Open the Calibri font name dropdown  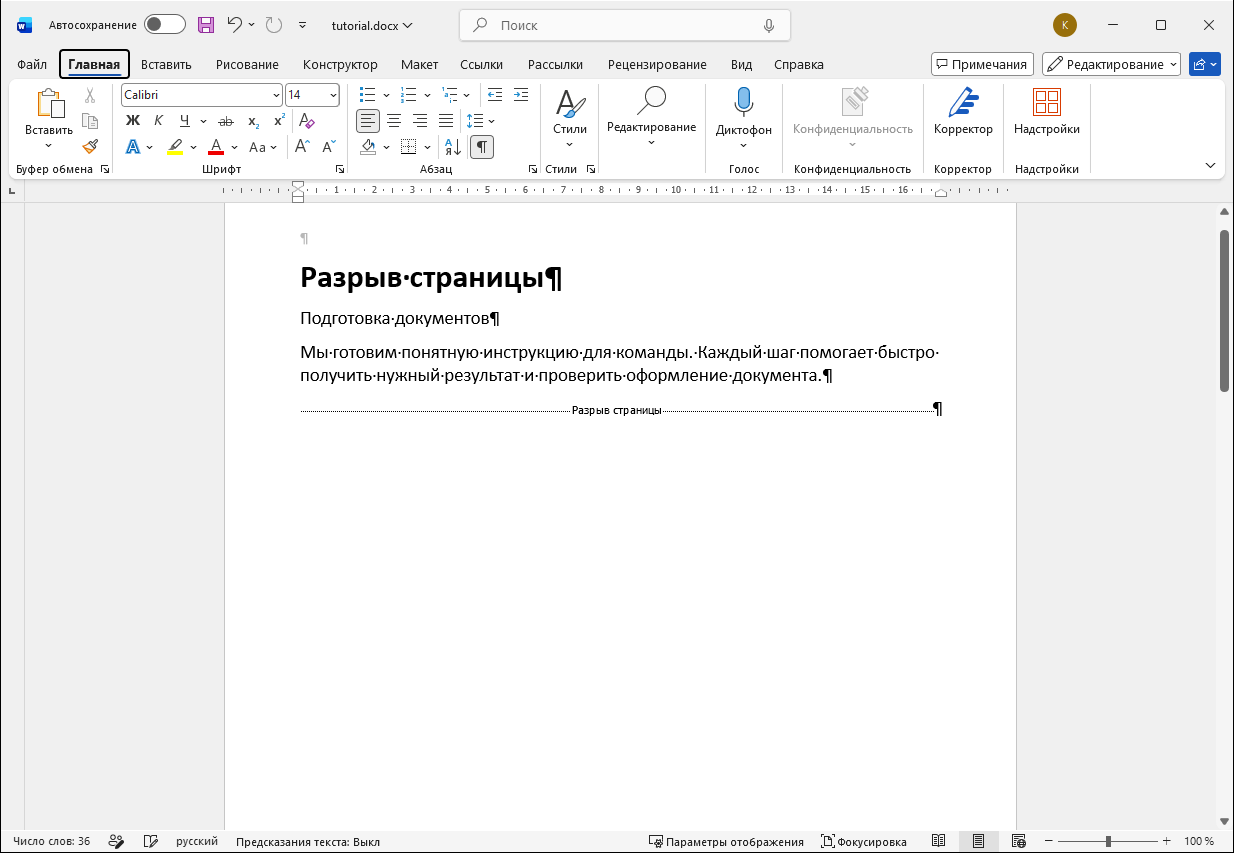pyautogui.click(x=276, y=95)
